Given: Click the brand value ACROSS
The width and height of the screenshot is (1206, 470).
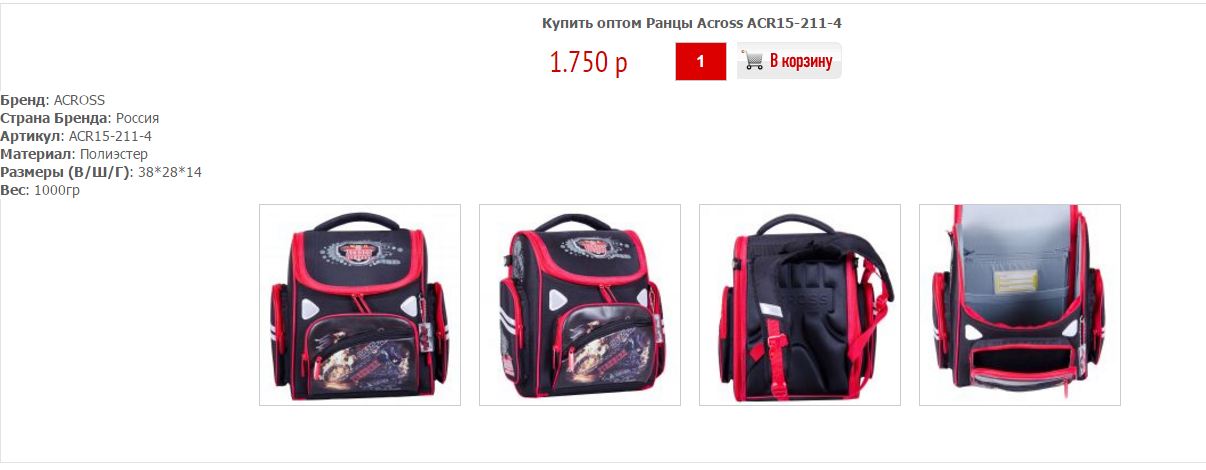Looking at the screenshot, I should coord(79,100).
